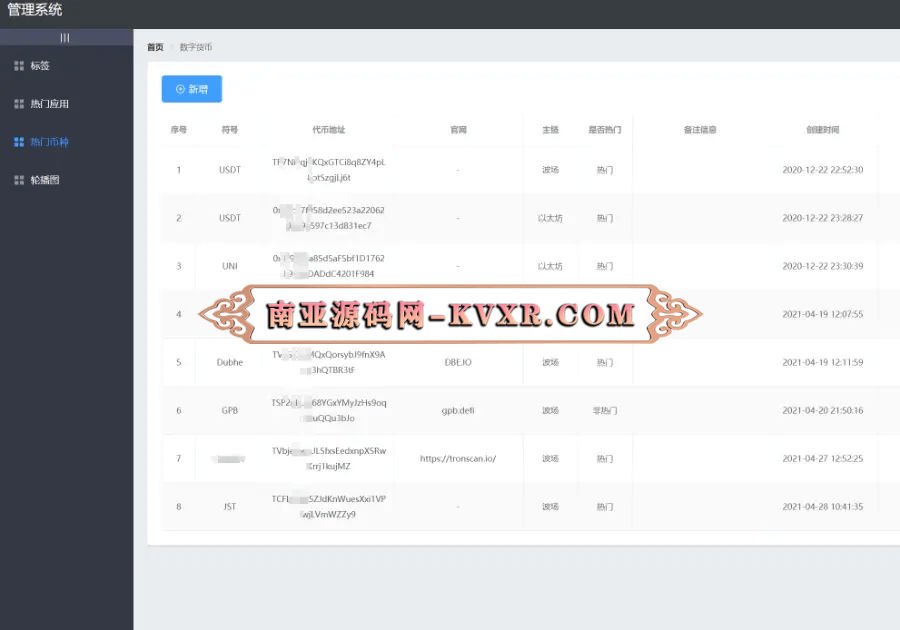The width and height of the screenshot is (900, 630).
Task: Click the JST symbol cell
Action: 230,507
